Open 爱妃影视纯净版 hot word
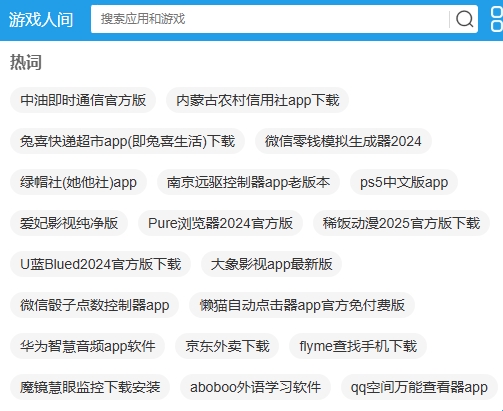This screenshot has height=411, width=503. click(x=69, y=223)
